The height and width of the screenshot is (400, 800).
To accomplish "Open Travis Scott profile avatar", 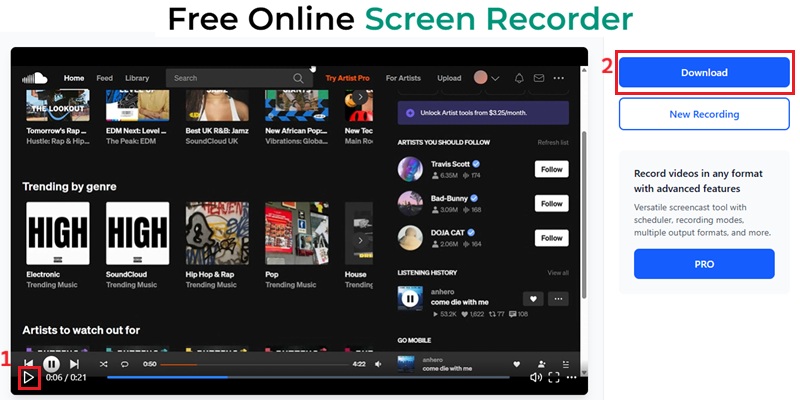I will coord(410,169).
